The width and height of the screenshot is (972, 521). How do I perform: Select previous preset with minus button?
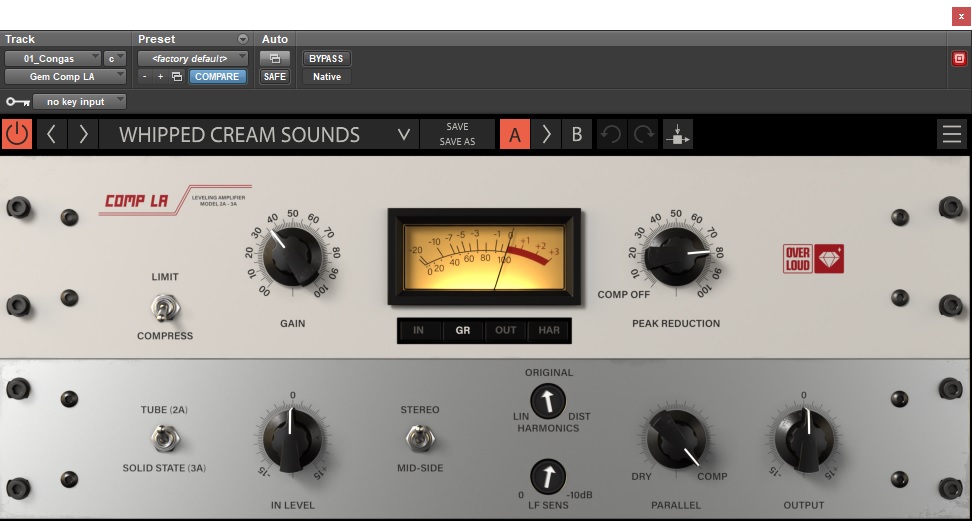tap(144, 77)
